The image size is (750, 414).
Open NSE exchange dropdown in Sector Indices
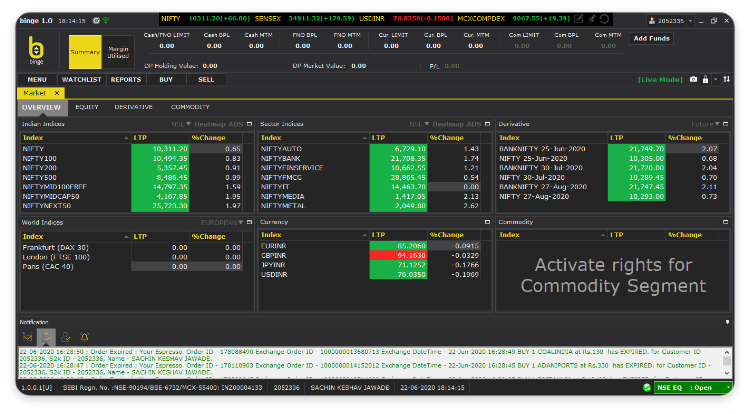coord(419,124)
